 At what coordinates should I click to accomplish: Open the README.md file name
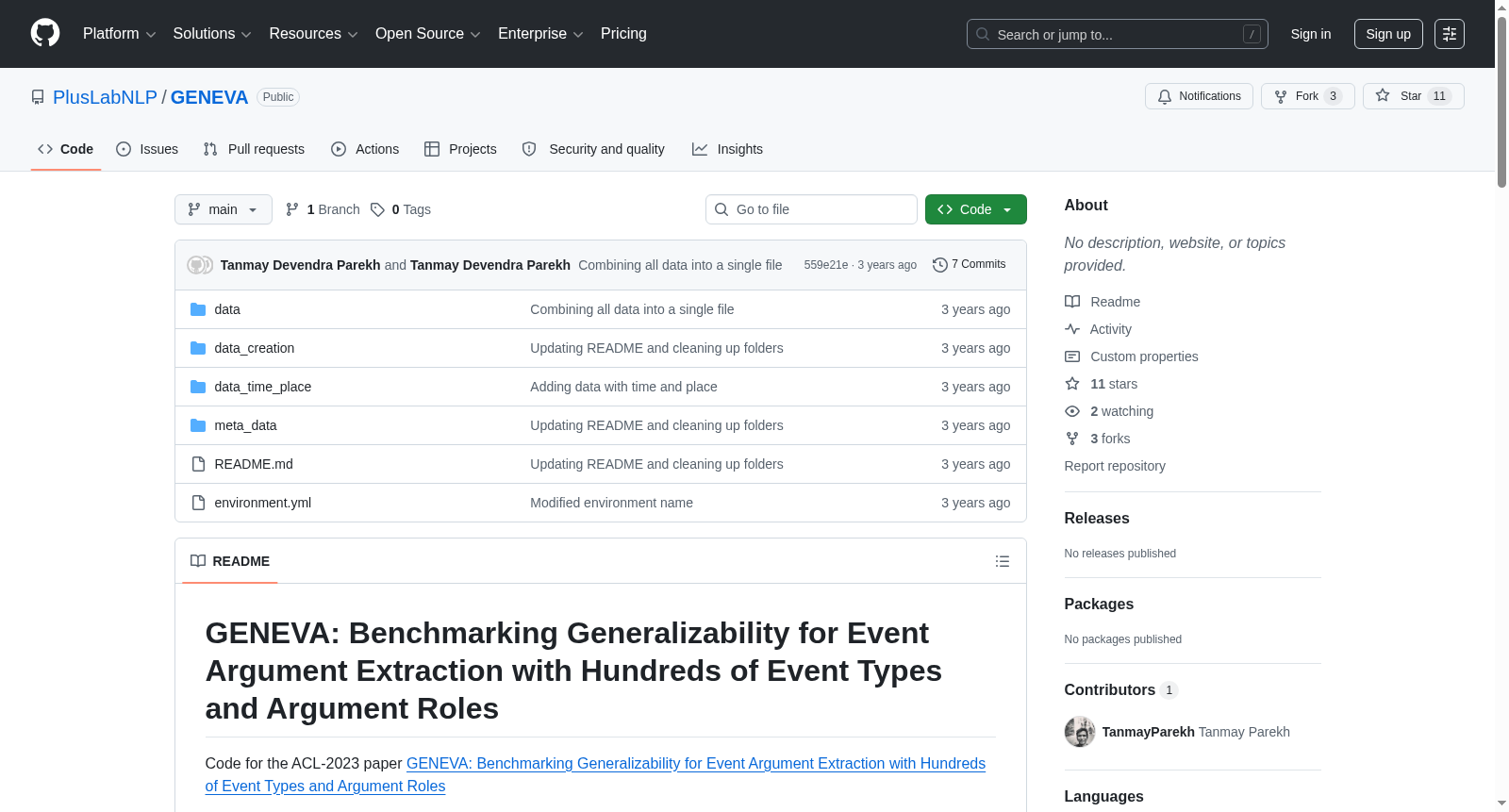click(x=254, y=464)
